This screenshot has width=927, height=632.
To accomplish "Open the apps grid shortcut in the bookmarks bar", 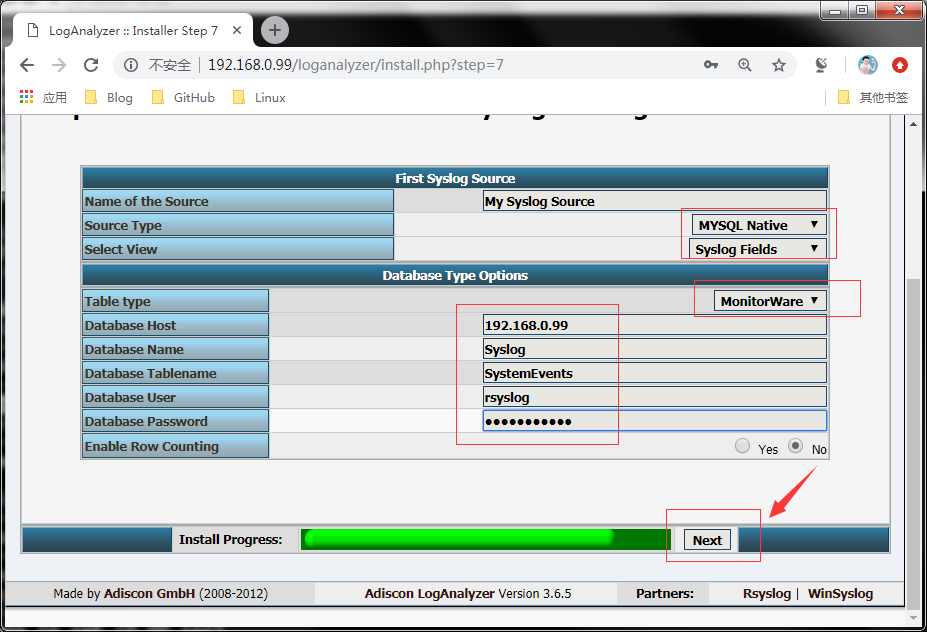I will 27,97.
